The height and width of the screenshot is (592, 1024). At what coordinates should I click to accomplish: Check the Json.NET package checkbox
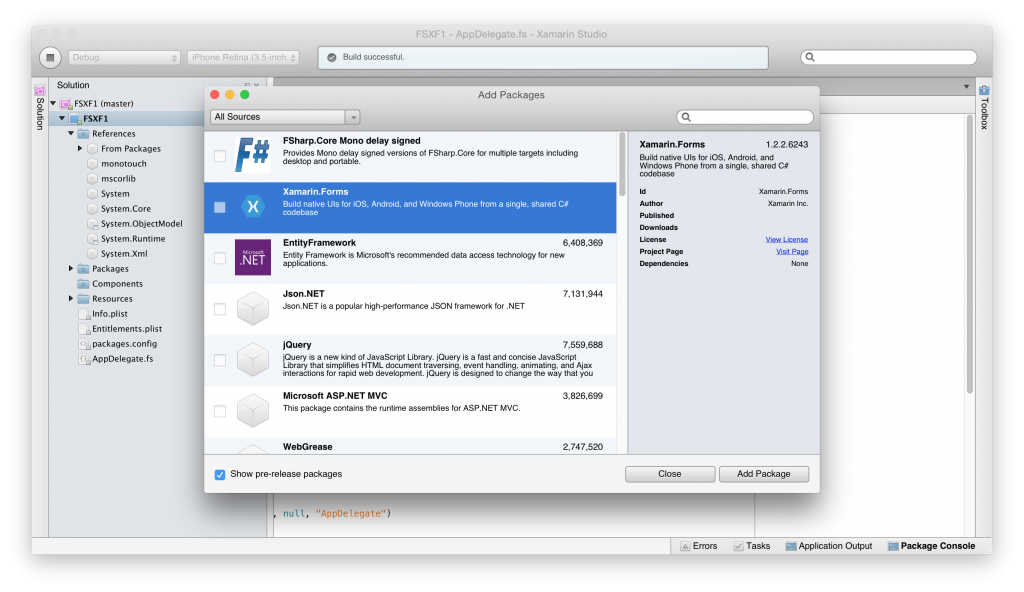pos(220,309)
